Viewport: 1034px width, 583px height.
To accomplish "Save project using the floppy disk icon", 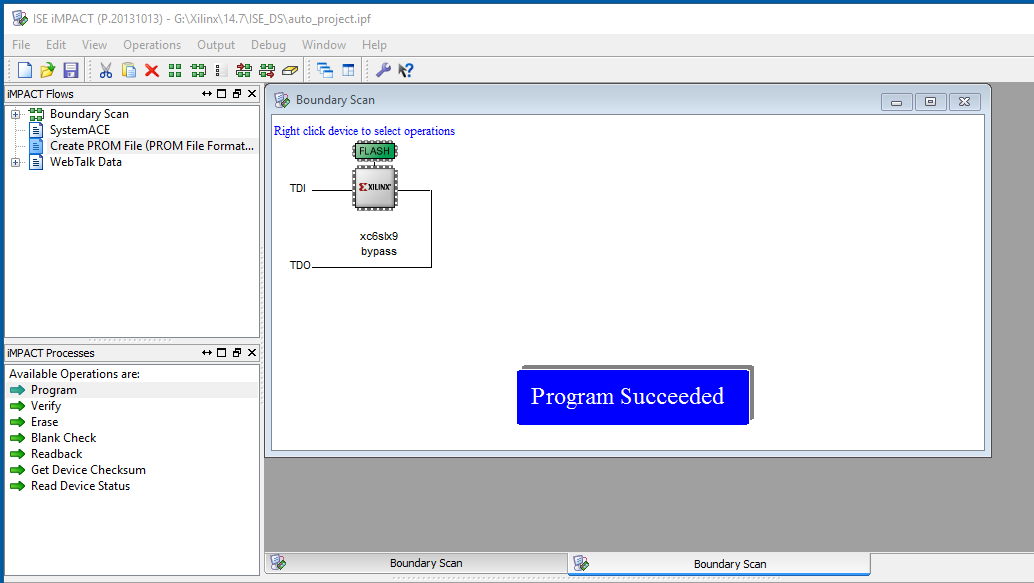I will (x=70, y=70).
